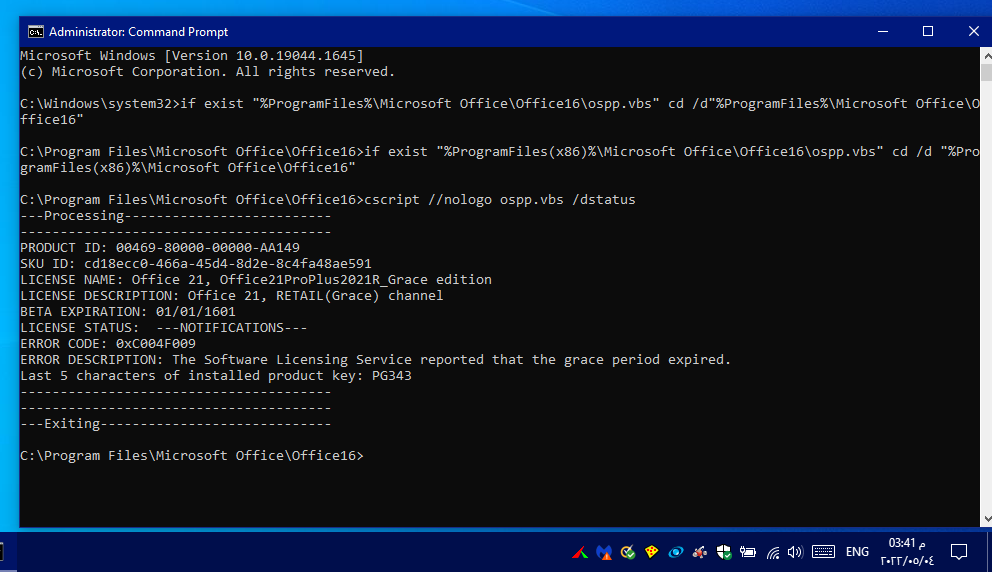Click the vertical scrollbar thumb
This screenshot has width=992, height=572.
(987, 72)
